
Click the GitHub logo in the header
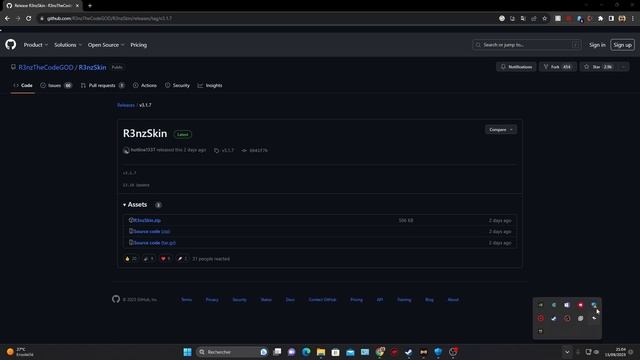pos(11,44)
